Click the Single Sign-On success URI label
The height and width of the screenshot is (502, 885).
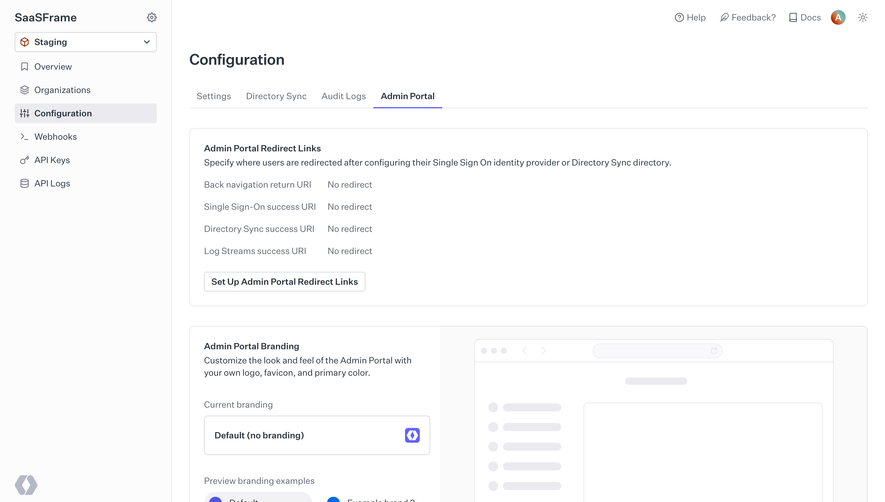(260, 207)
